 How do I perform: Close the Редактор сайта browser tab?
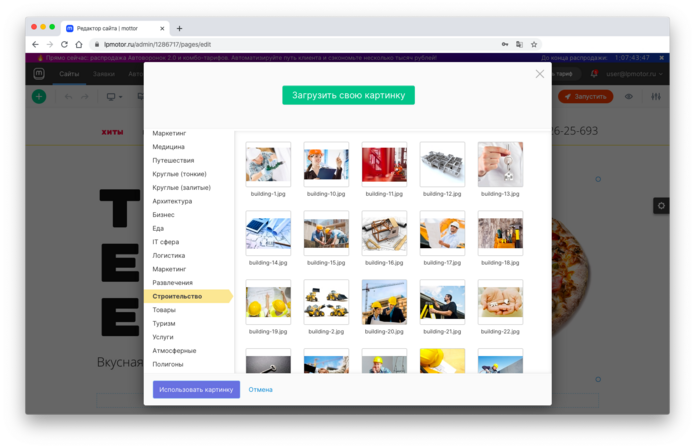[162, 28]
